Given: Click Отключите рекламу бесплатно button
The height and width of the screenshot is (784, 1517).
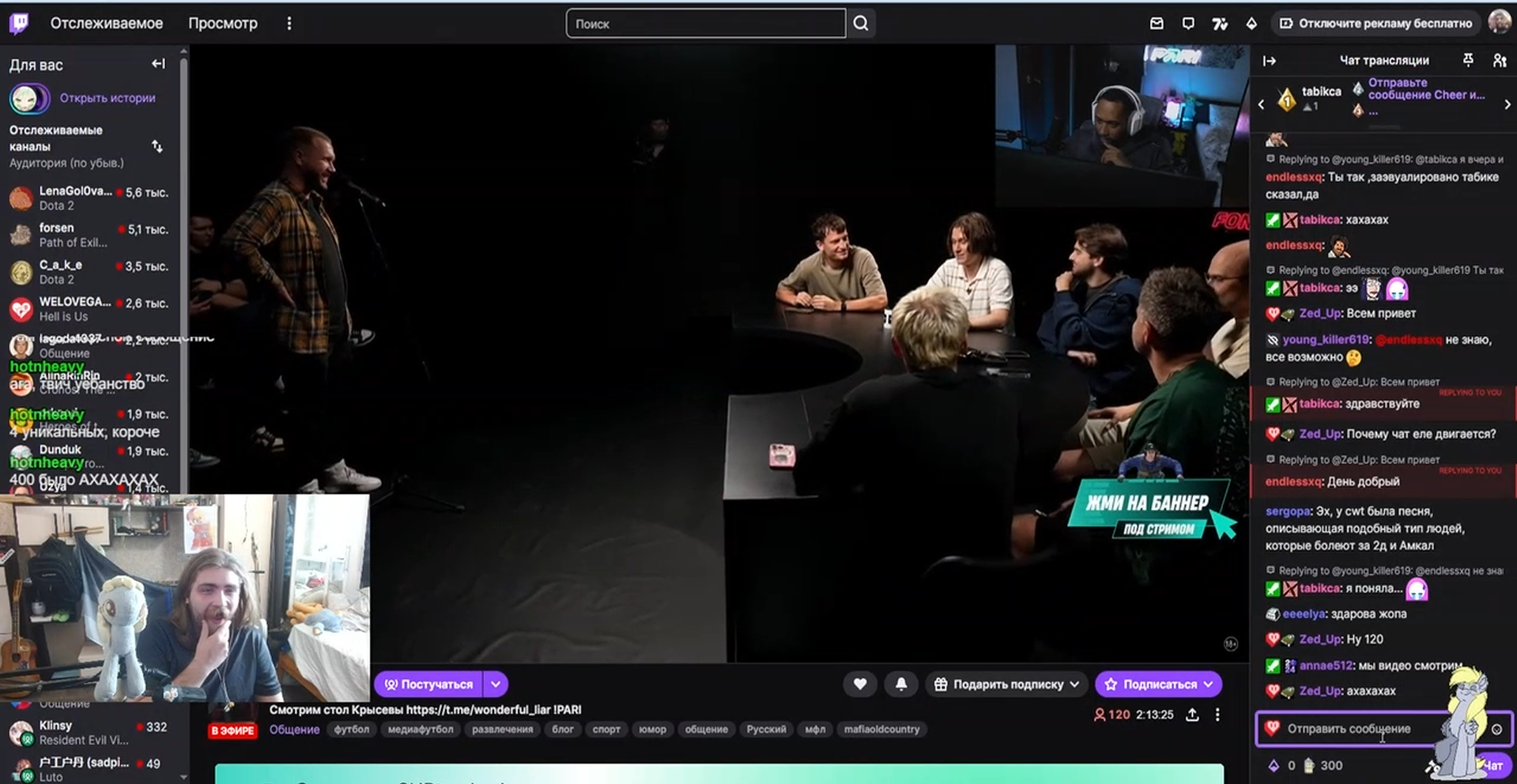Looking at the screenshot, I should click(1376, 24).
